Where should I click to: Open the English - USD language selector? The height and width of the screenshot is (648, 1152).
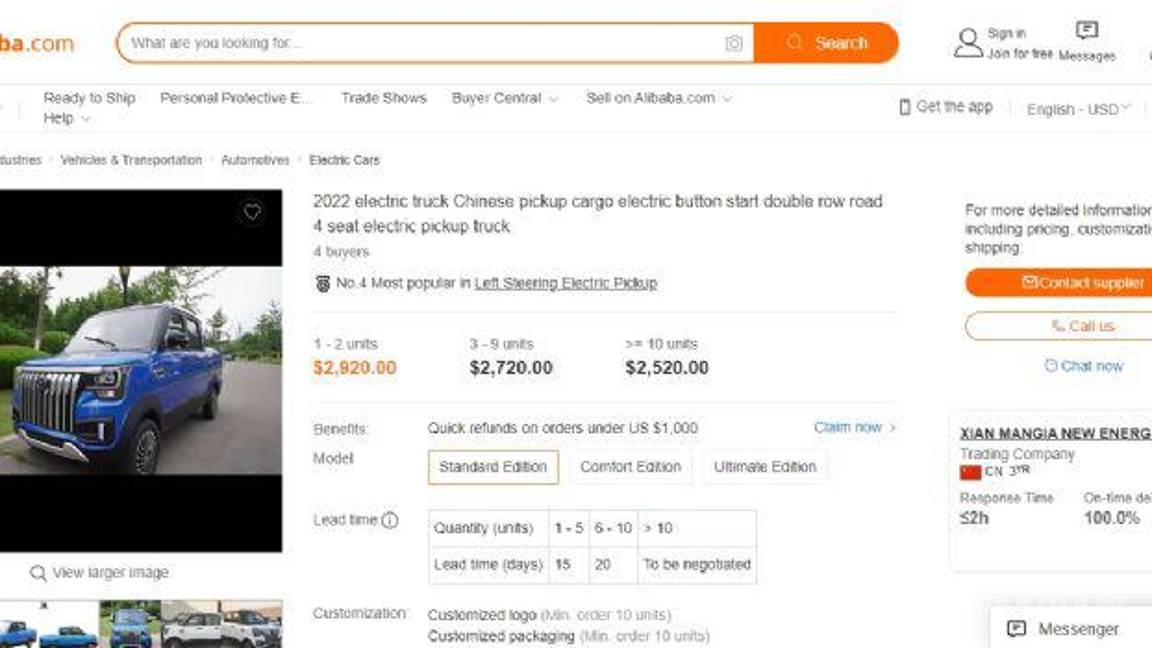1078,109
